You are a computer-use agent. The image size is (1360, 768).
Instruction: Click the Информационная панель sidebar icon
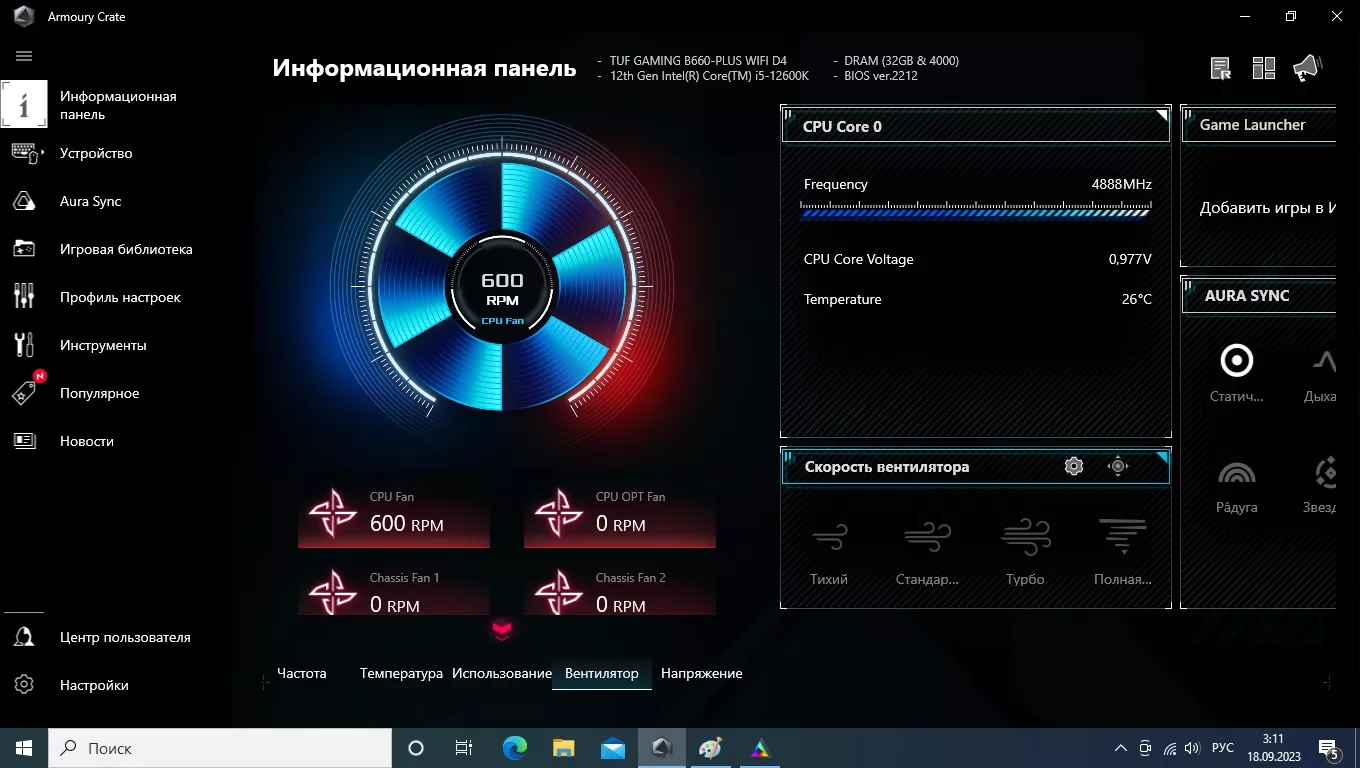pos(24,104)
